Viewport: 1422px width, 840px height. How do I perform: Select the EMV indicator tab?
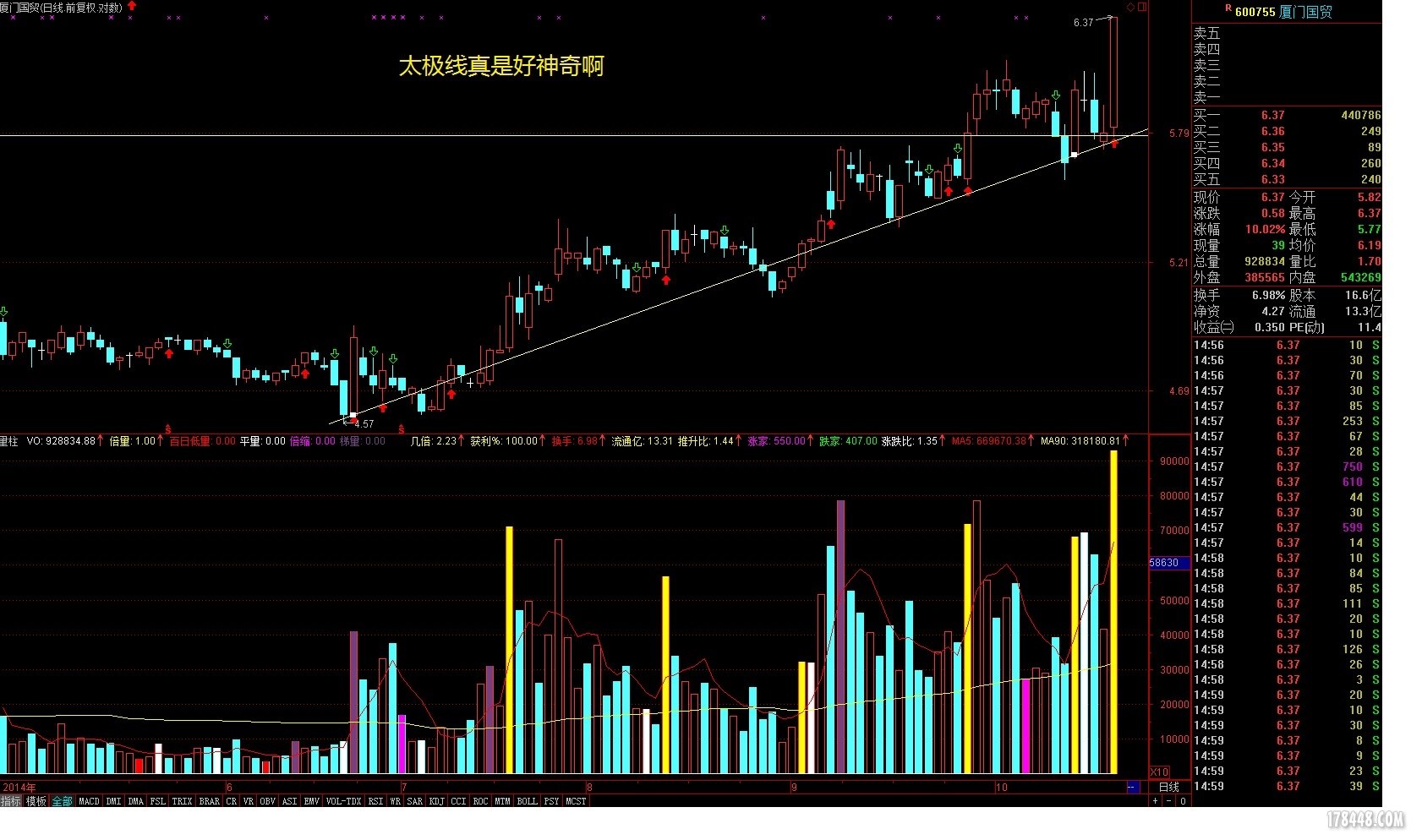pos(311,801)
